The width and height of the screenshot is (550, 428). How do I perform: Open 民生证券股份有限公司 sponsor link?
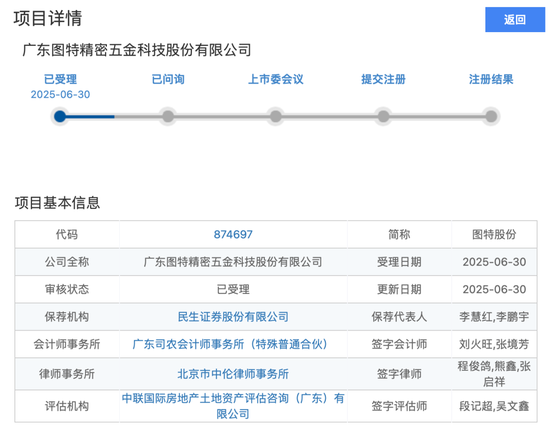(233, 317)
